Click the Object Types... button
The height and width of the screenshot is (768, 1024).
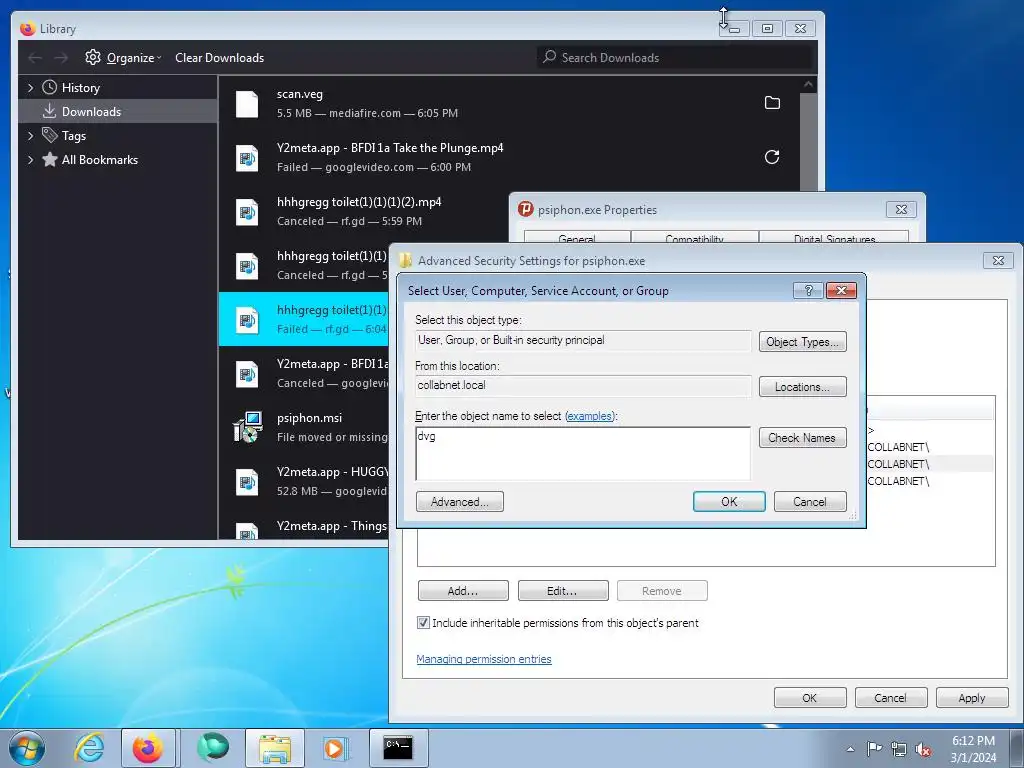coord(803,342)
